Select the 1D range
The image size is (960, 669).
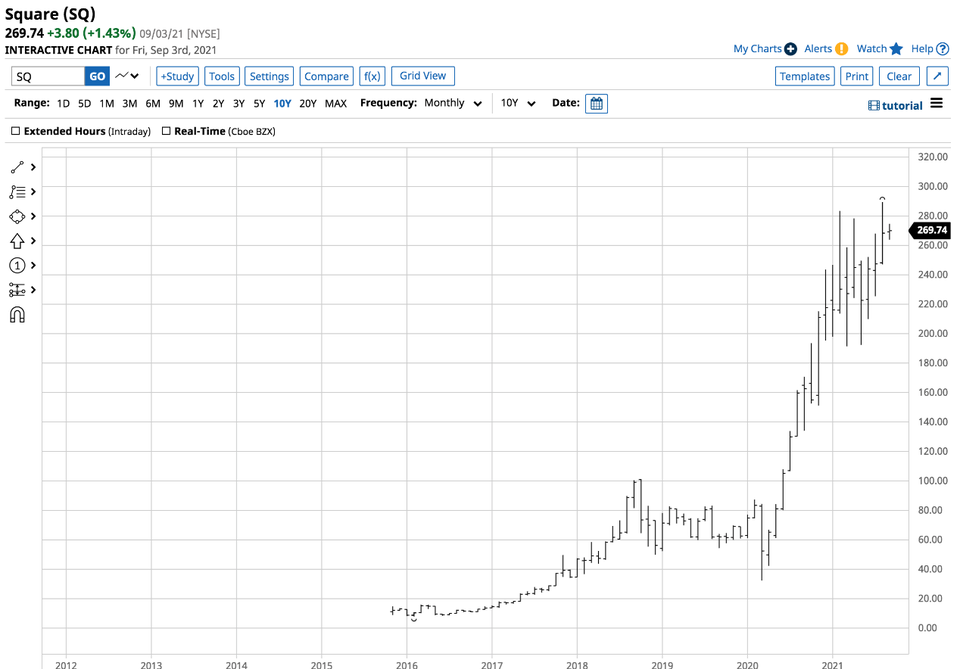tap(63, 103)
